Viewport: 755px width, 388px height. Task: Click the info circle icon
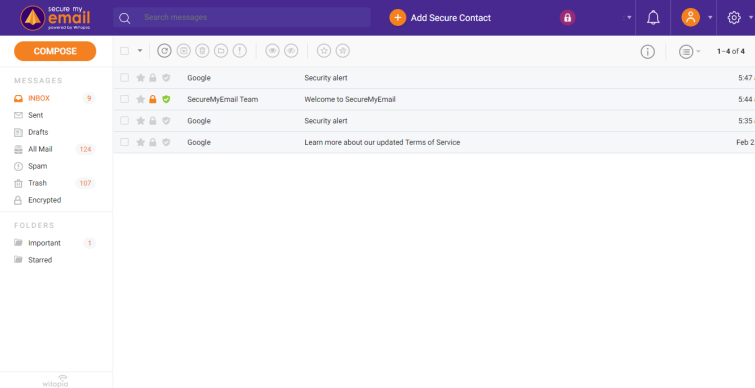(648, 51)
